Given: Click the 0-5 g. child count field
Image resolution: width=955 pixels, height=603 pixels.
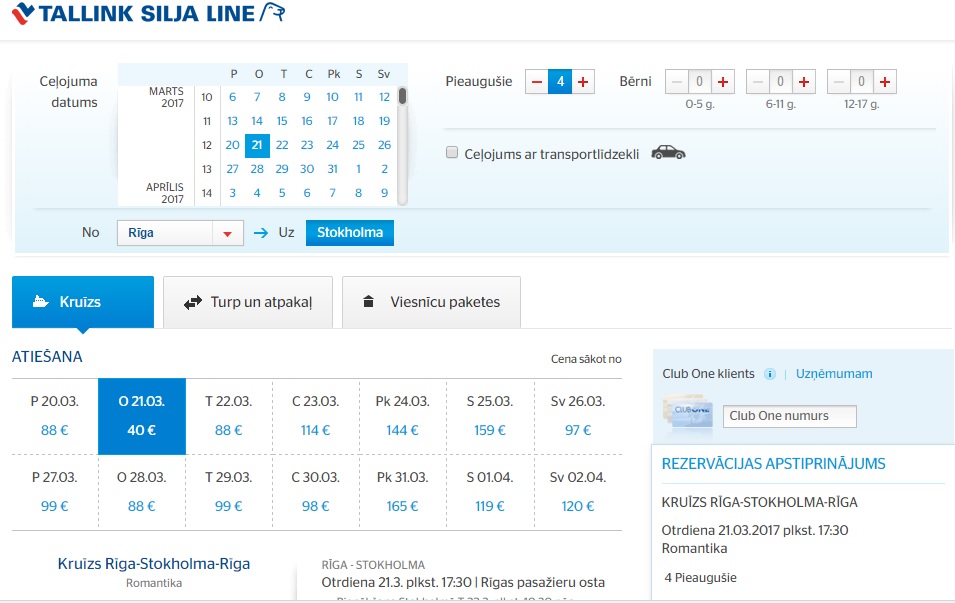Looking at the screenshot, I should 700,82.
